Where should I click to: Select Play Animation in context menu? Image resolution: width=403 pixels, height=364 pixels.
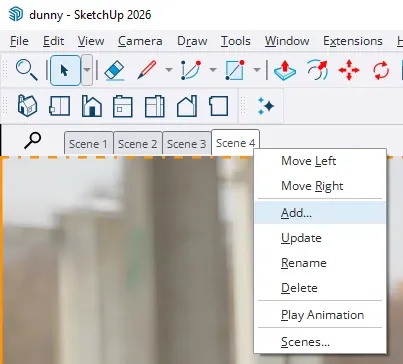320,315
